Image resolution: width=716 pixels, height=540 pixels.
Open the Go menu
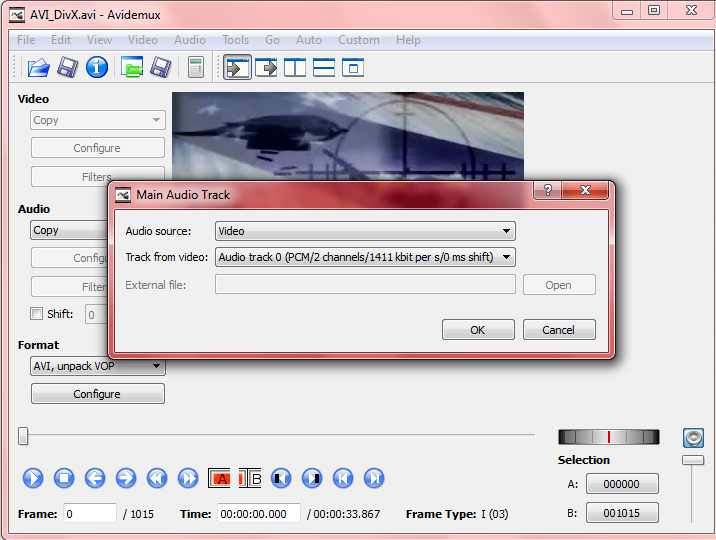pos(272,40)
